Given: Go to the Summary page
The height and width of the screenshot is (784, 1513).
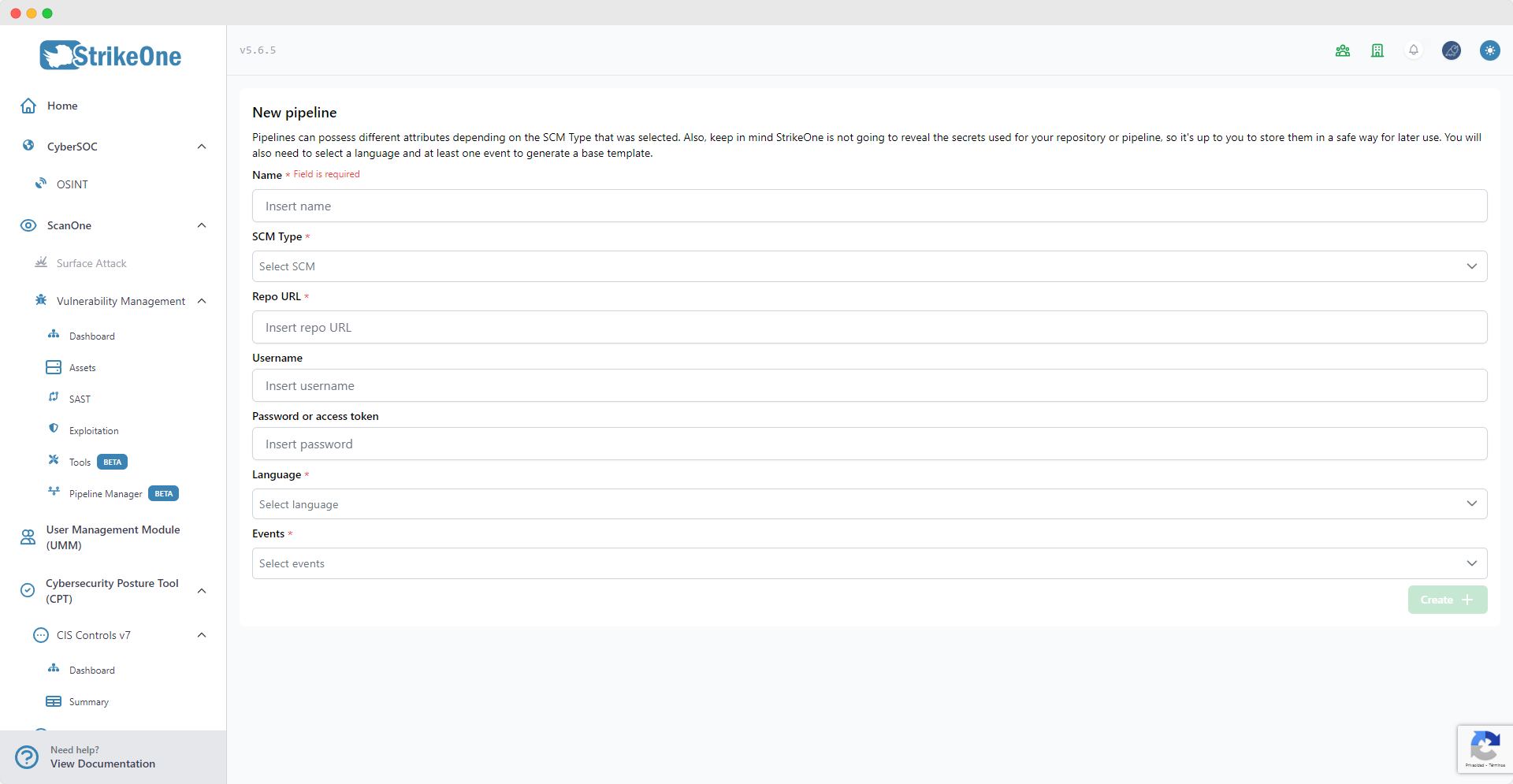Looking at the screenshot, I should (x=88, y=701).
